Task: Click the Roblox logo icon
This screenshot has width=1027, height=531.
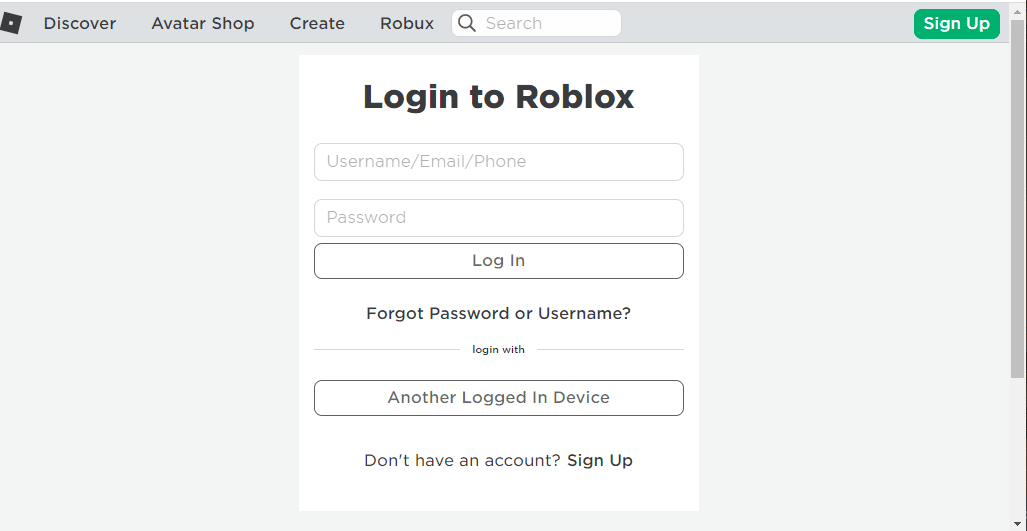Action: tap(10, 24)
